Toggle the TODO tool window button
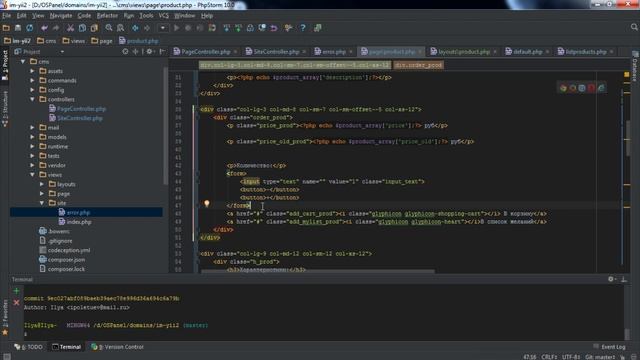 29,347
